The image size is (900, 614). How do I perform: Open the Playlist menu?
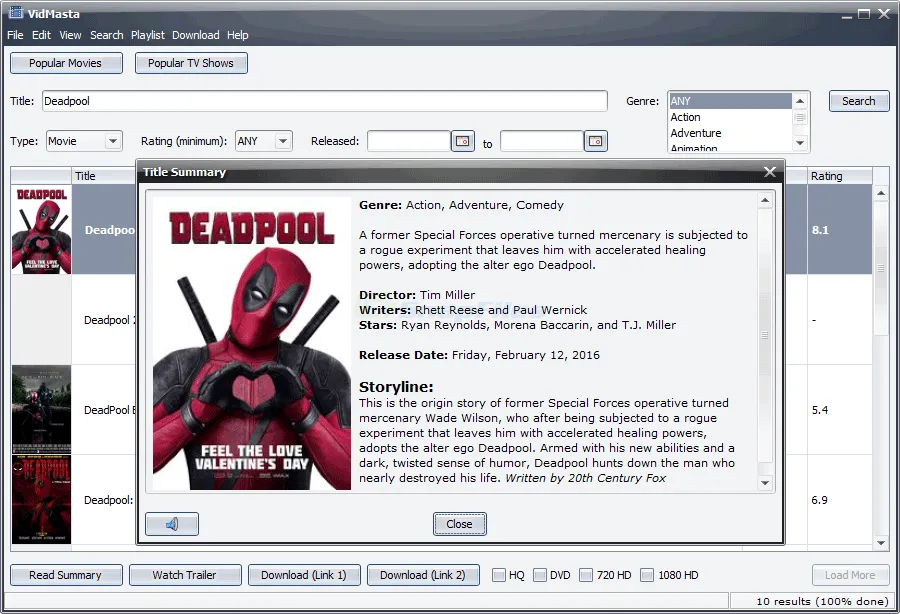click(148, 35)
